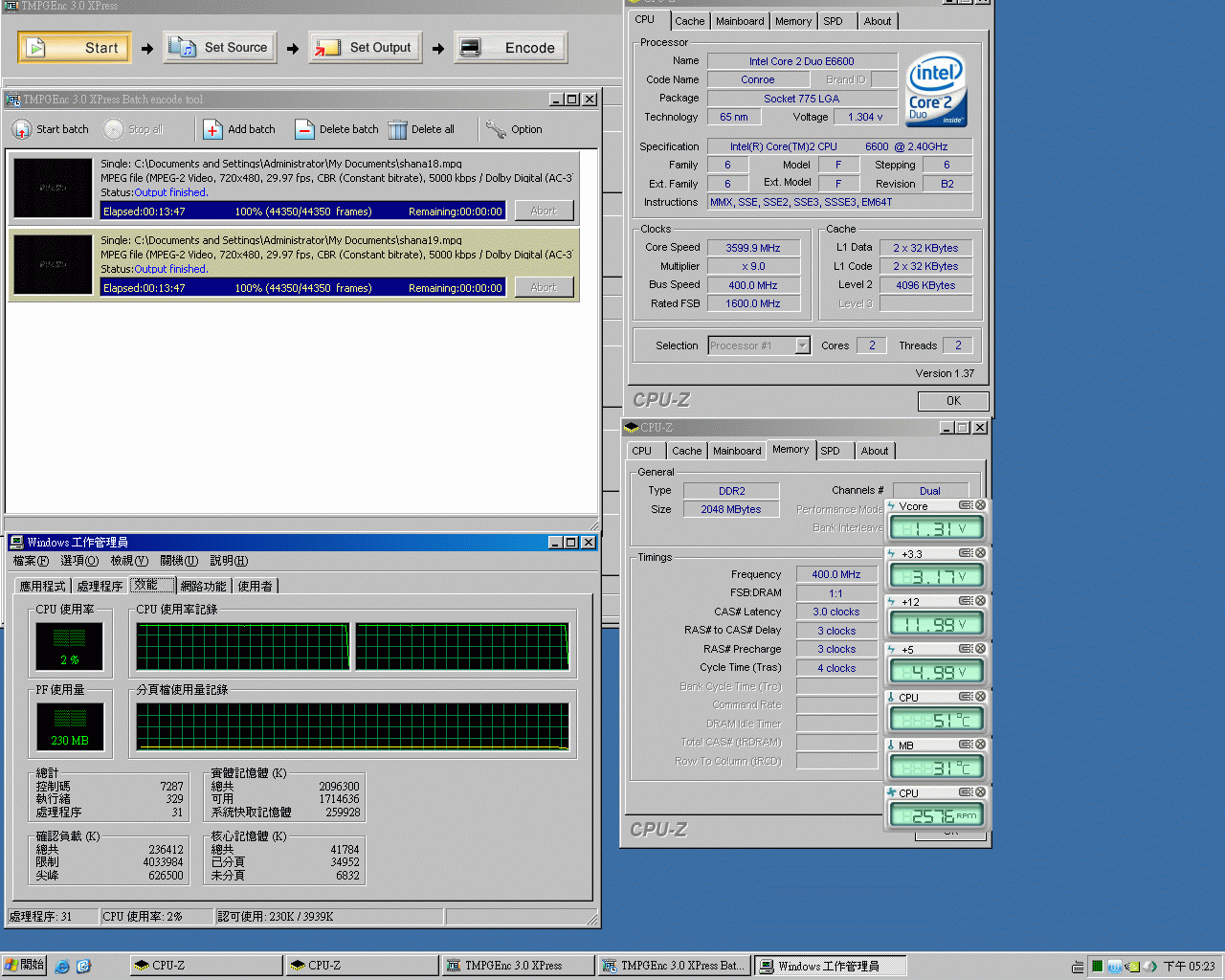The height and width of the screenshot is (980, 1225).
Task: Switch to 處理程序 tab in Task Manager
Action: tap(100, 586)
